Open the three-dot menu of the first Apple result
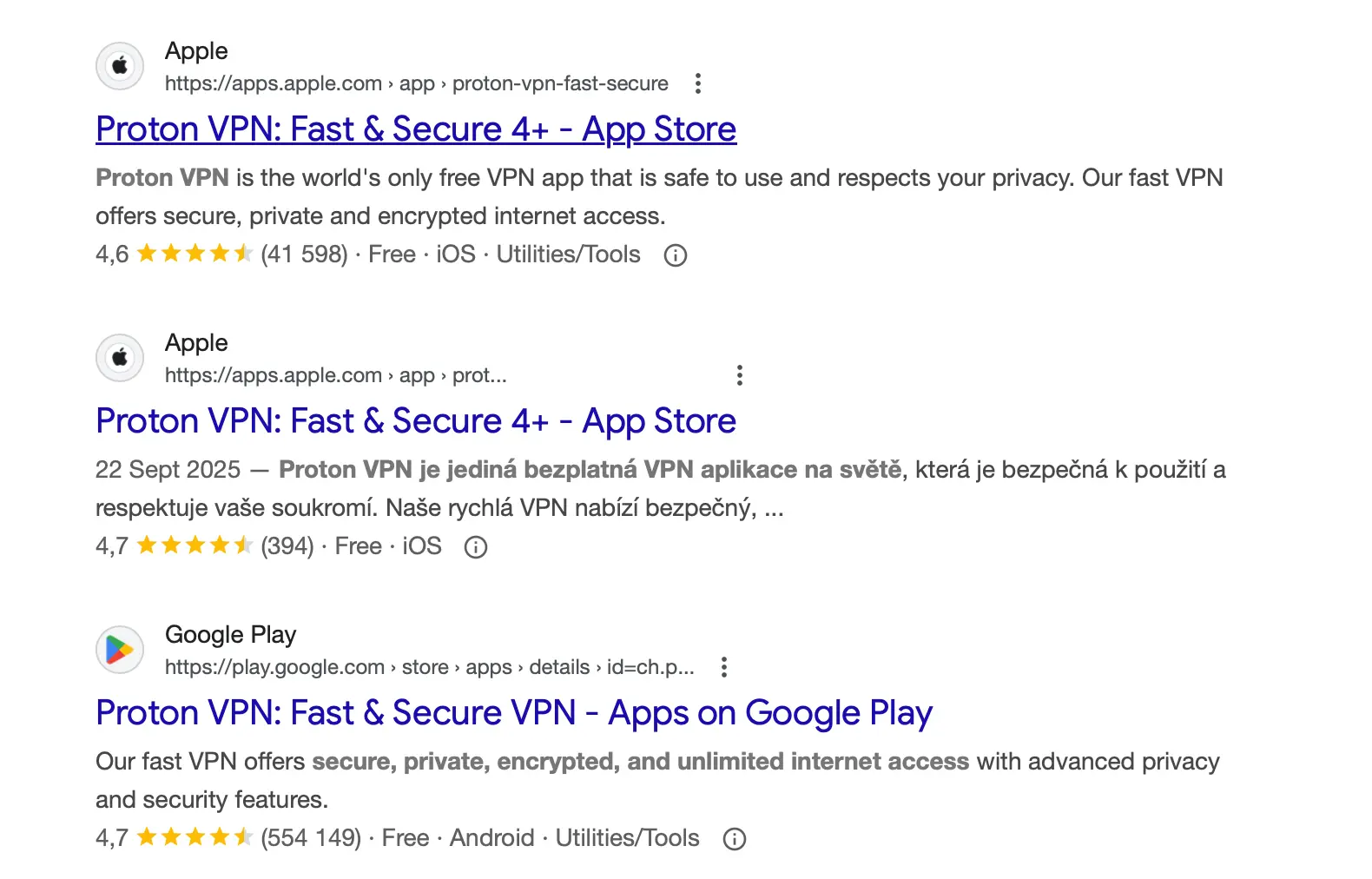The width and height of the screenshot is (1372, 879). coord(699,83)
